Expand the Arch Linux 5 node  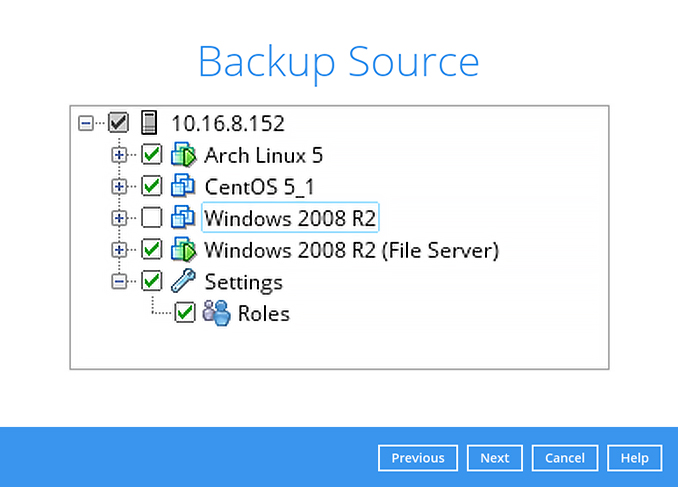pos(119,155)
